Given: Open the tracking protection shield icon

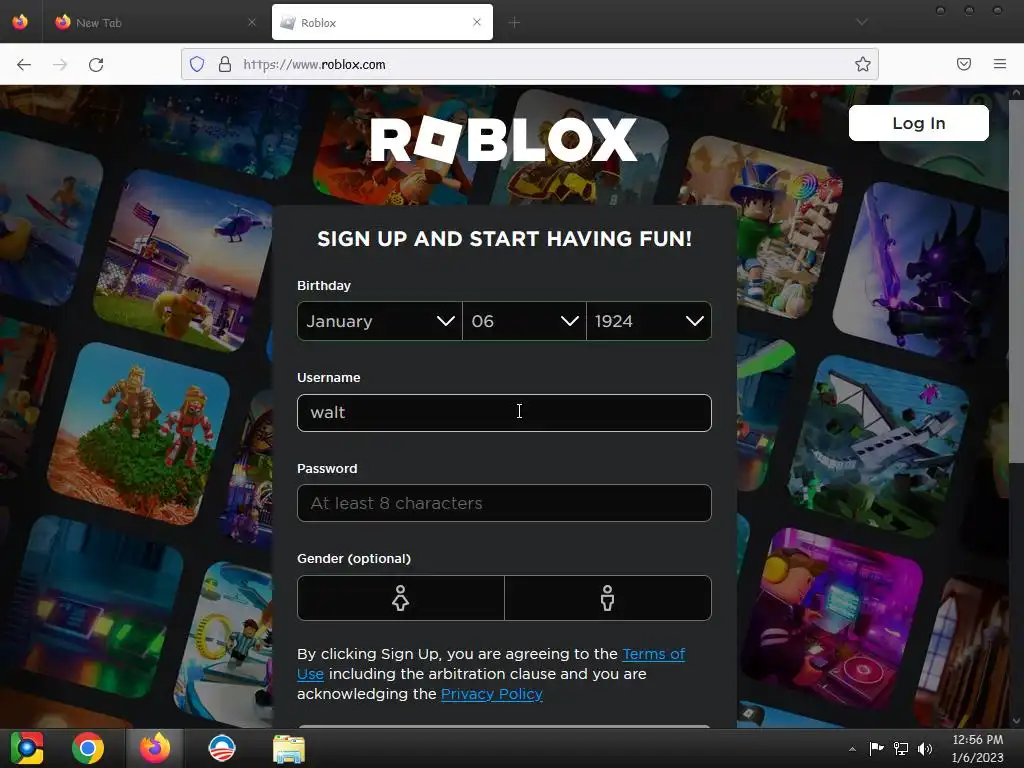Looking at the screenshot, I should coord(197,64).
